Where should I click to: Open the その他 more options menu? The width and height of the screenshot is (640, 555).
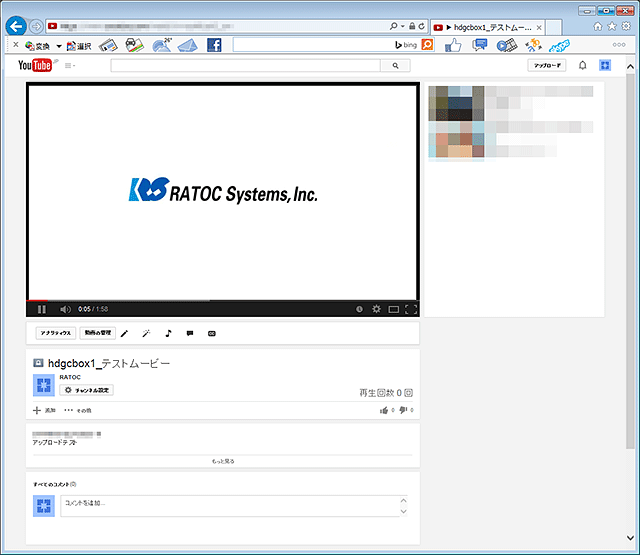tap(78, 410)
